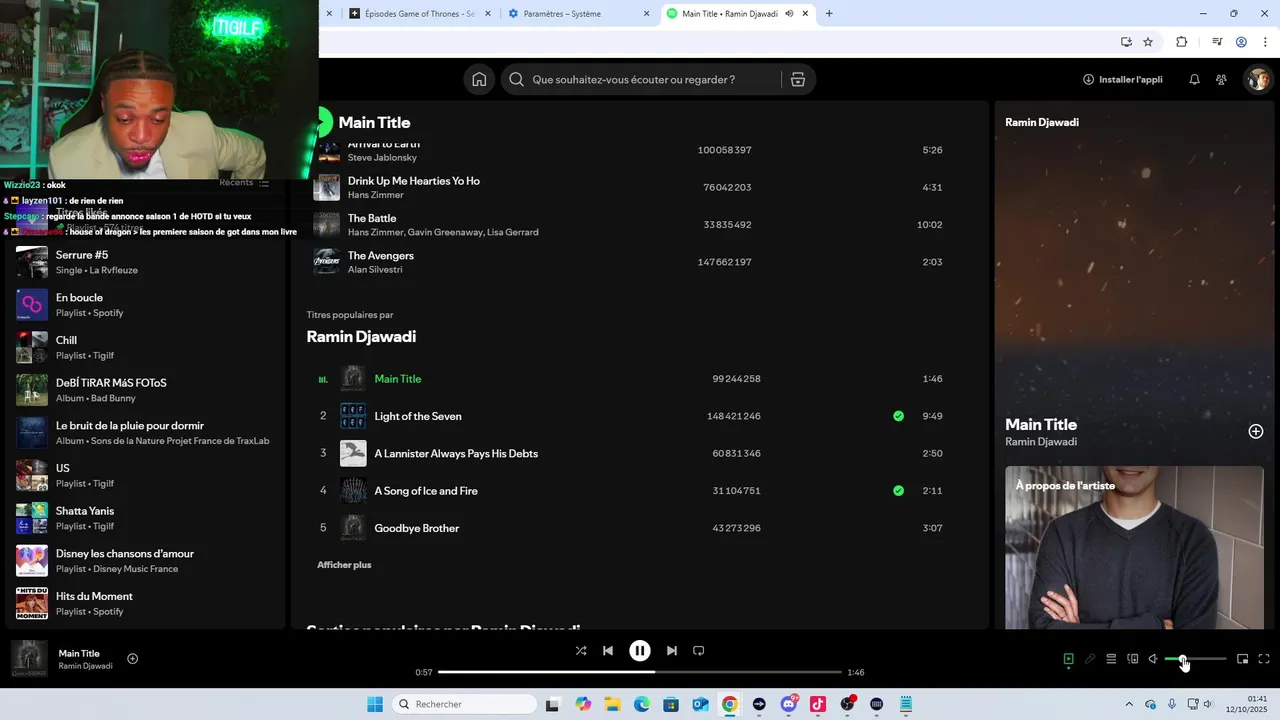Click the search field 'Que souhaitez-vous écouter'
Image resolution: width=1280 pixels, height=720 pixels.
[641, 80]
